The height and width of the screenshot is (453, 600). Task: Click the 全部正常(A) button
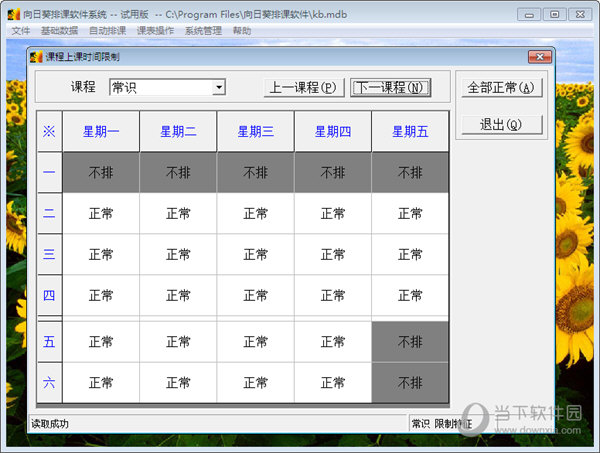coord(501,88)
